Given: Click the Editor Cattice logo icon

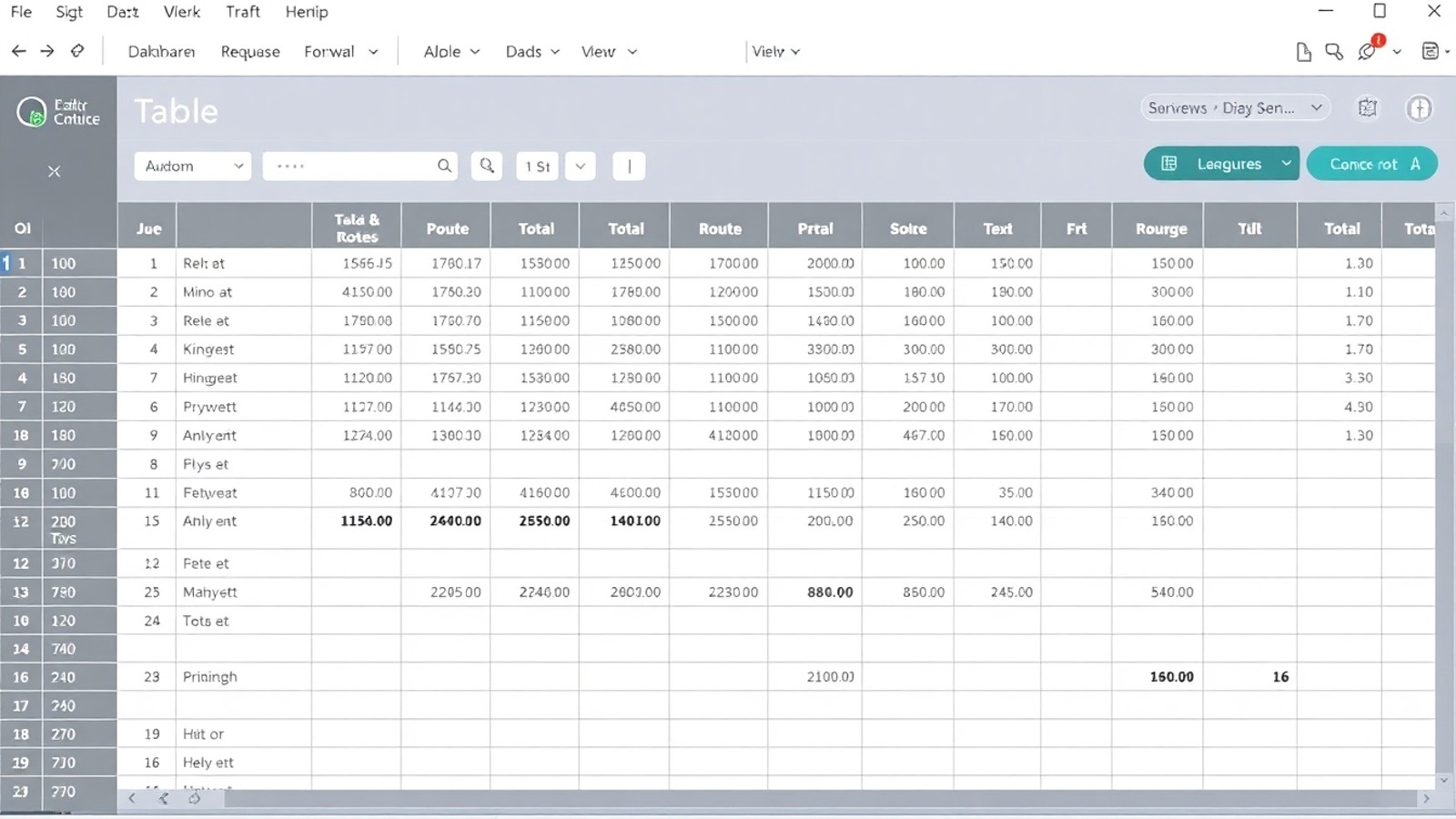Looking at the screenshot, I should tap(31, 112).
